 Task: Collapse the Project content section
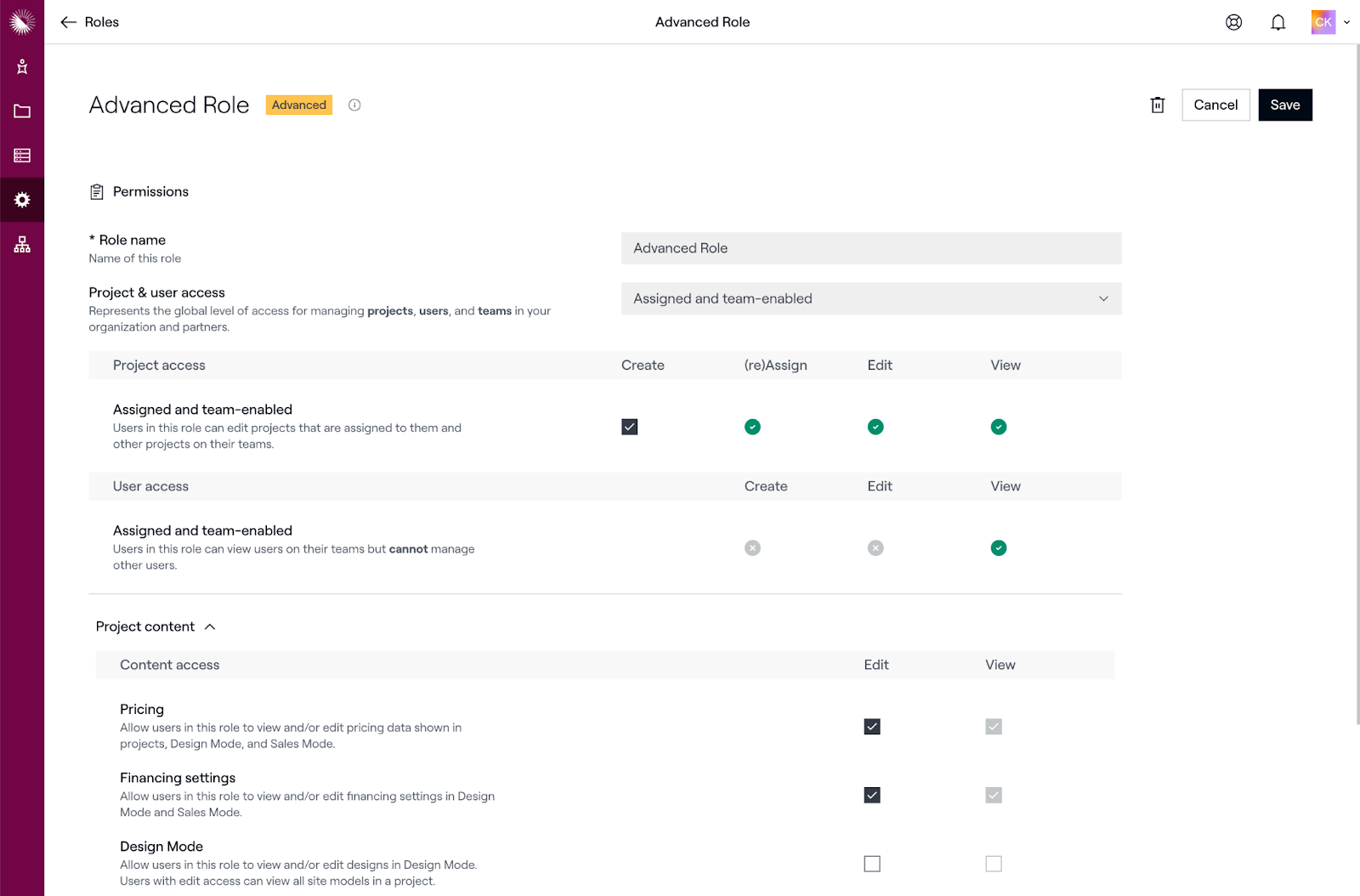pos(210,627)
